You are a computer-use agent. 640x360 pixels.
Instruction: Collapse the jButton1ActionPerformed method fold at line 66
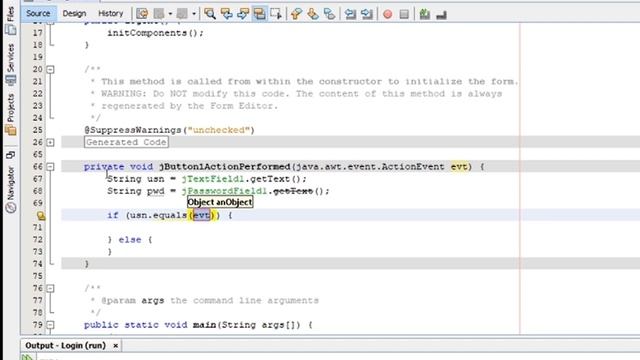50,167
